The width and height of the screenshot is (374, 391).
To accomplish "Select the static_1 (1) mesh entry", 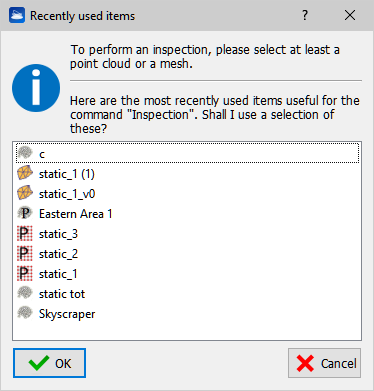I will point(187,174).
